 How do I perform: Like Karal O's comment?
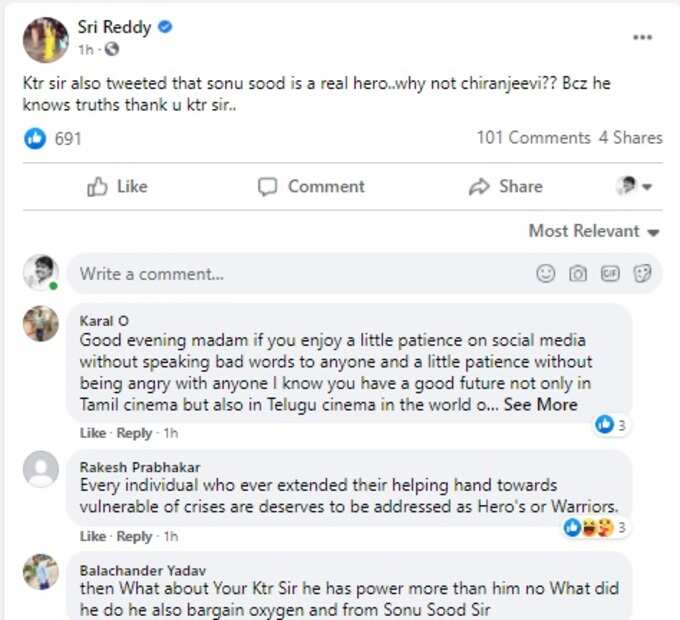point(93,433)
